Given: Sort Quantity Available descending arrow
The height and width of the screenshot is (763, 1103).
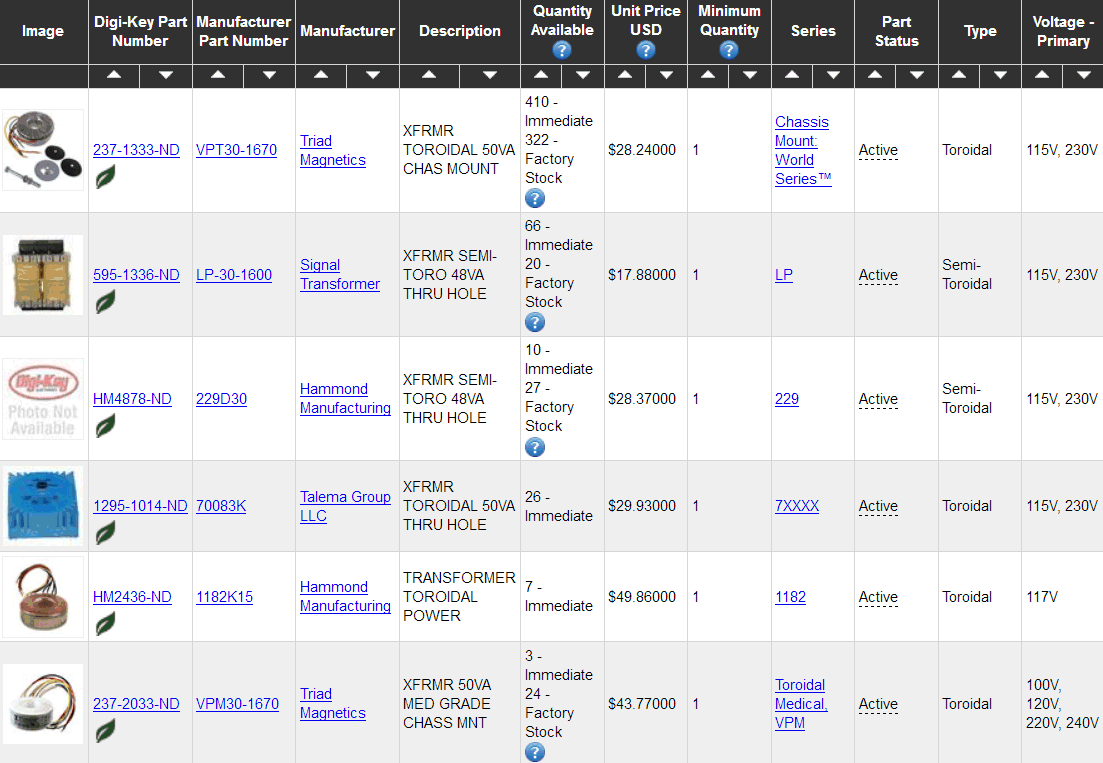Looking at the screenshot, I should click(583, 75).
